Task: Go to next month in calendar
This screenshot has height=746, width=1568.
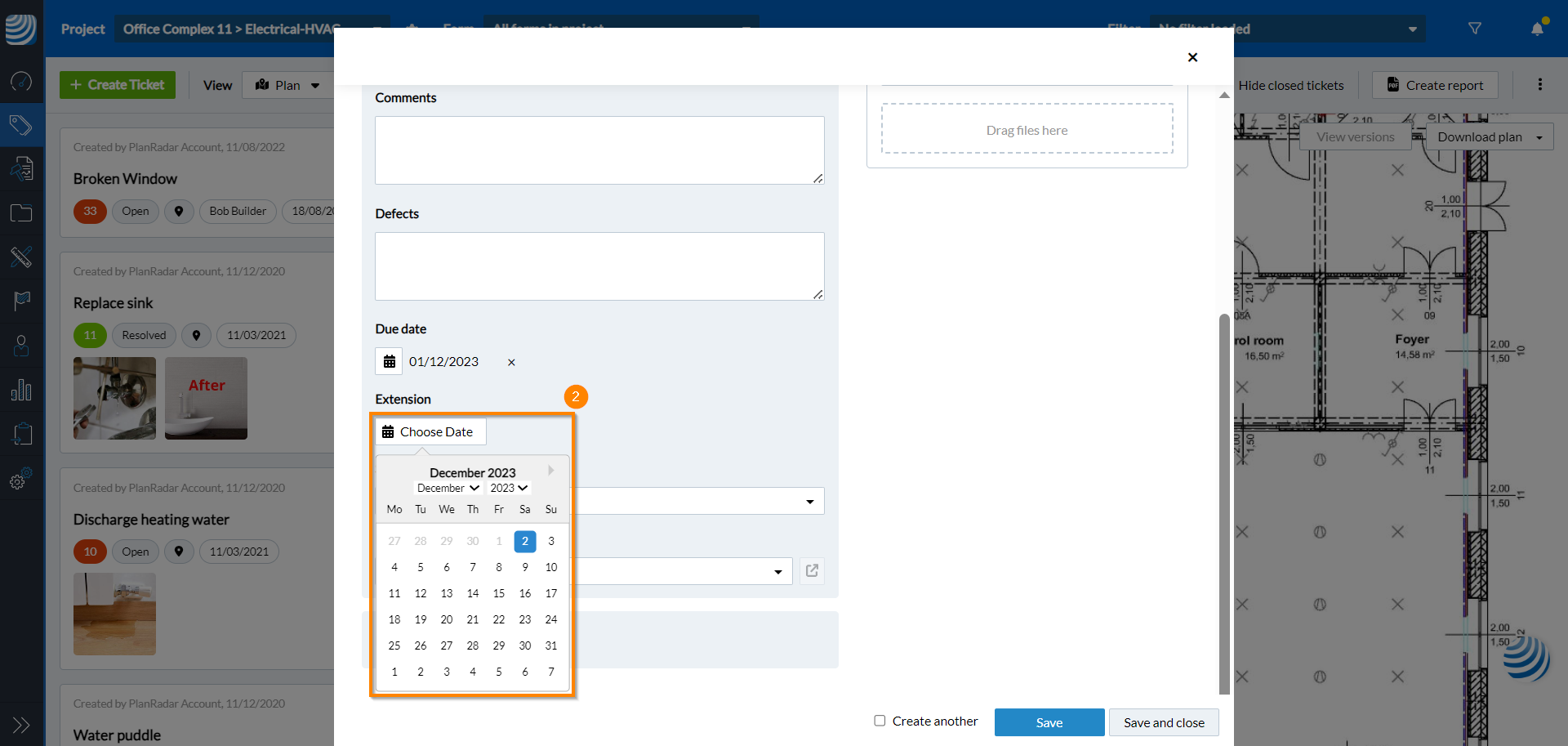Action: pos(551,471)
